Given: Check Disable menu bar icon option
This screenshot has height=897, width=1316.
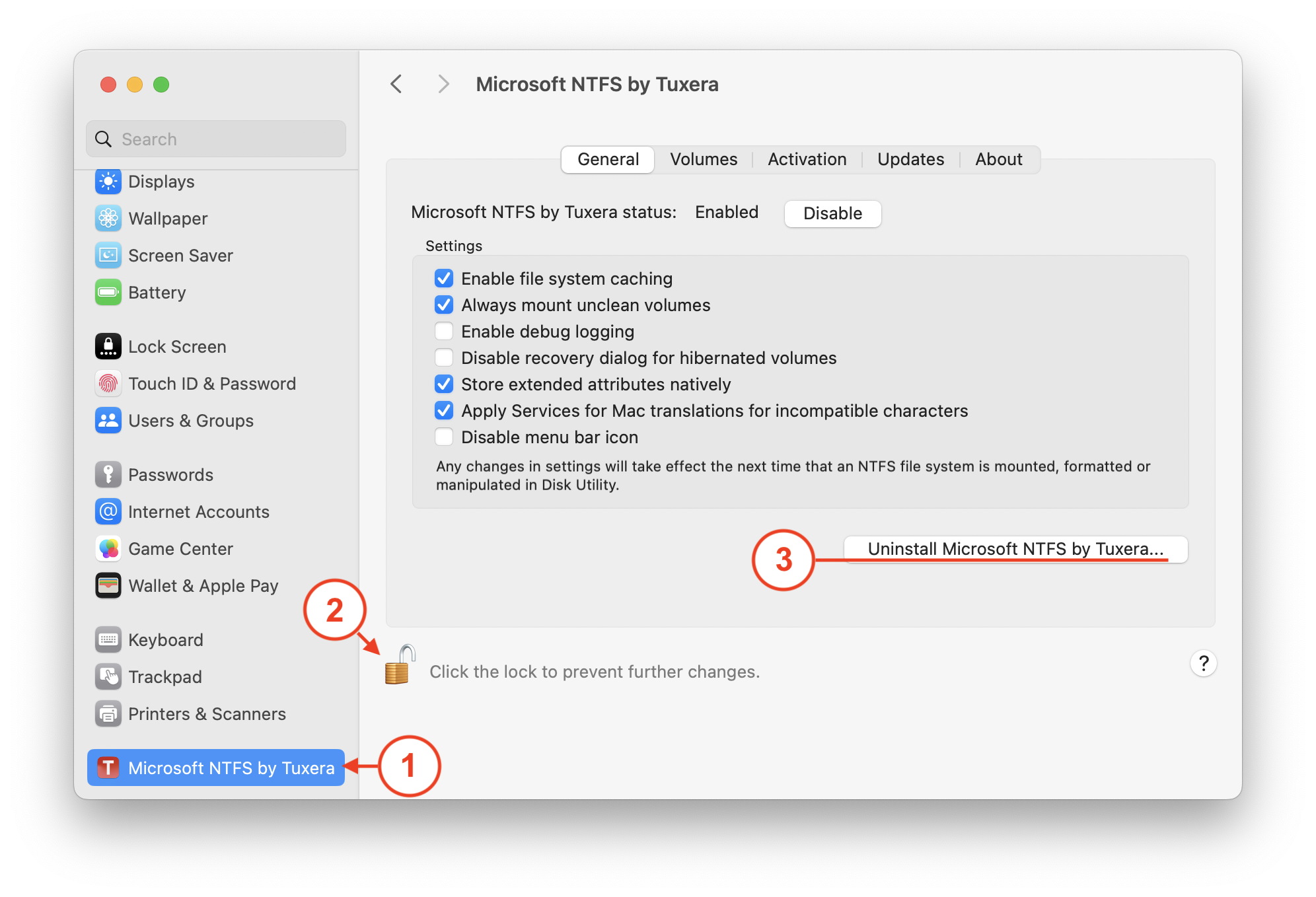Looking at the screenshot, I should [x=444, y=437].
